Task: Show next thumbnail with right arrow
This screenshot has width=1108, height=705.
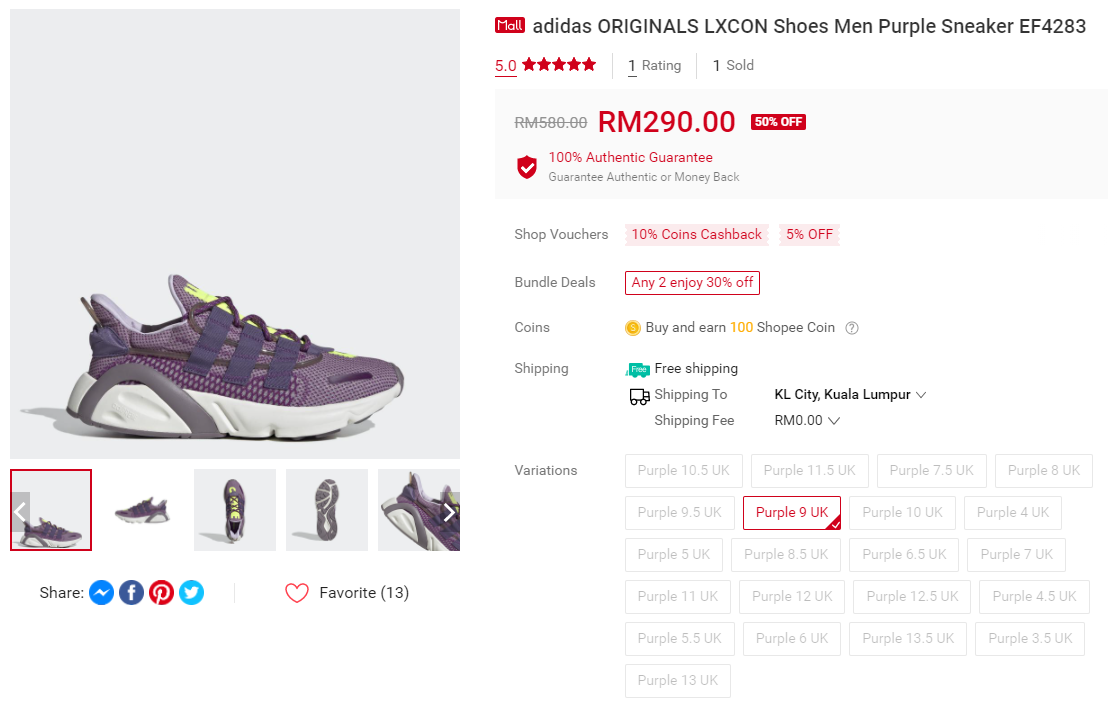Action: coord(449,512)
